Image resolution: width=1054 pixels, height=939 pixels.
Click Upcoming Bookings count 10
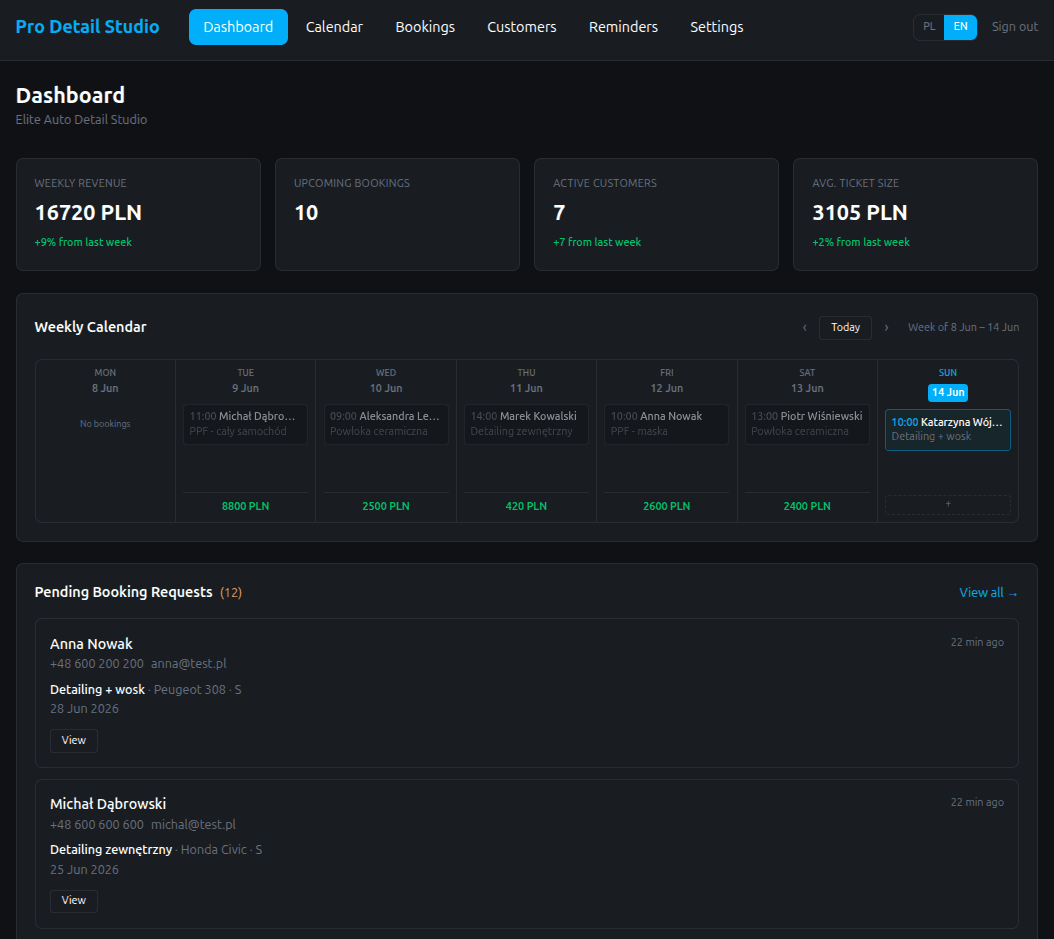coord(307,213)
